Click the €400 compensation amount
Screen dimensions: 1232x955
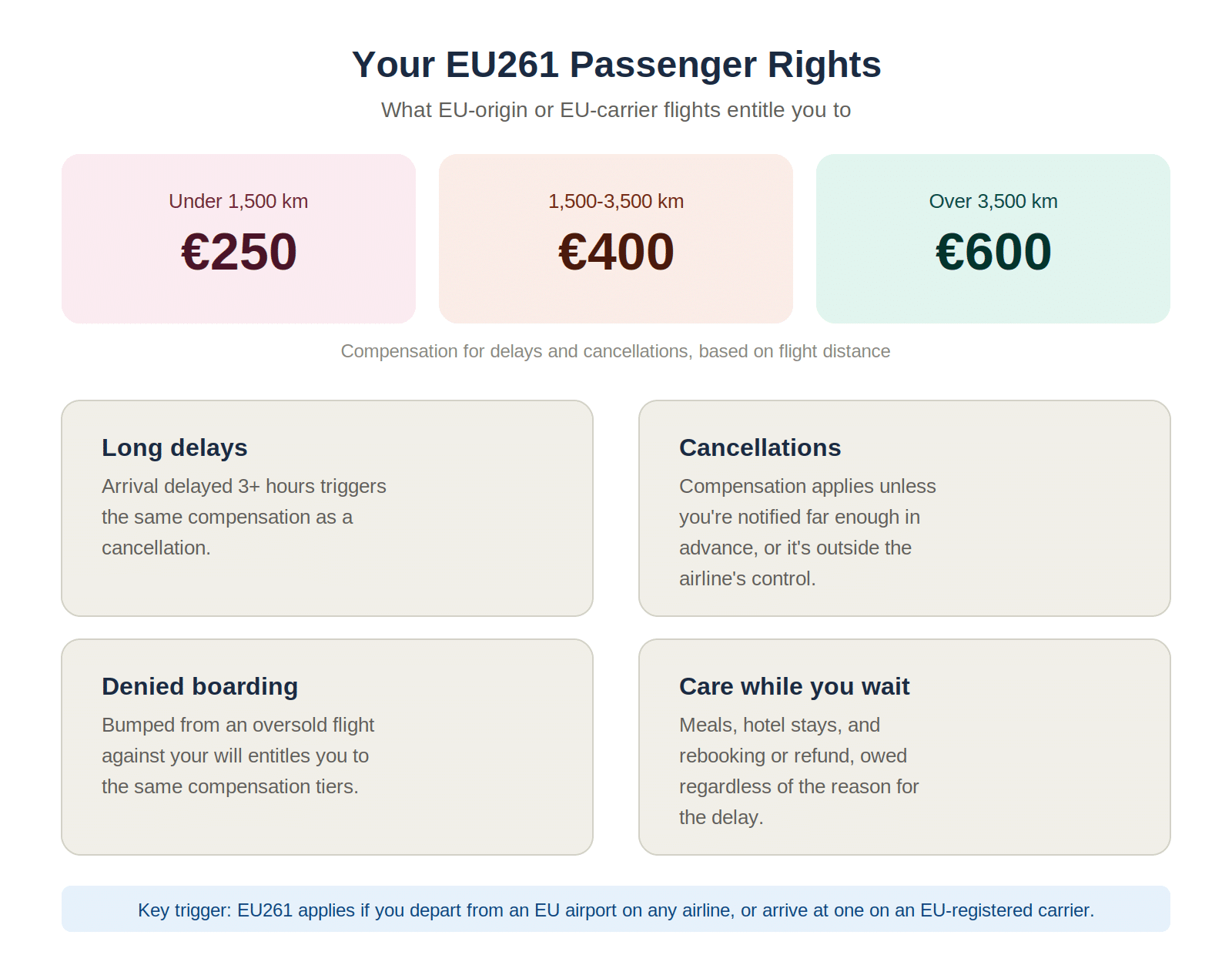(x=616, y=252)
